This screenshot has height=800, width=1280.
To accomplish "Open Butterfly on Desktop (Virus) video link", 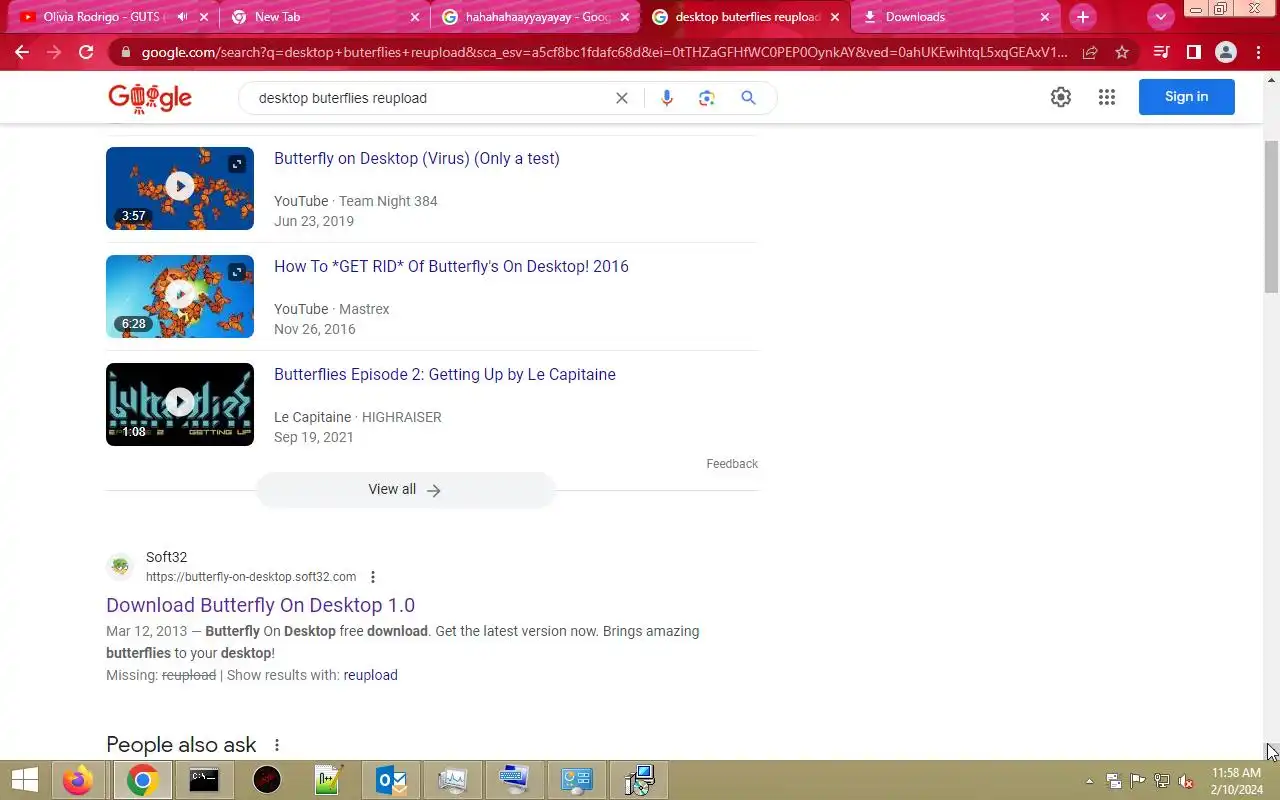I will 417,159.
